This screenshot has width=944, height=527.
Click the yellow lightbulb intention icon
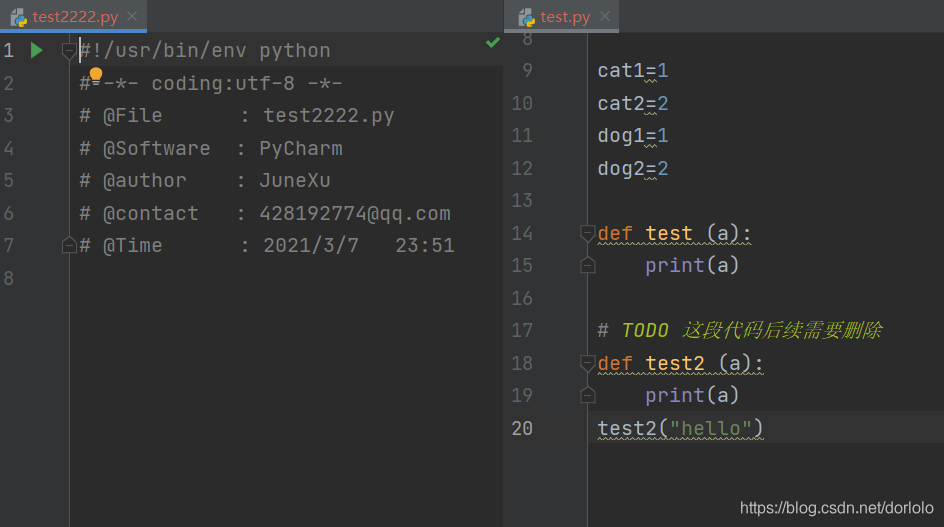tap(96, 74)
